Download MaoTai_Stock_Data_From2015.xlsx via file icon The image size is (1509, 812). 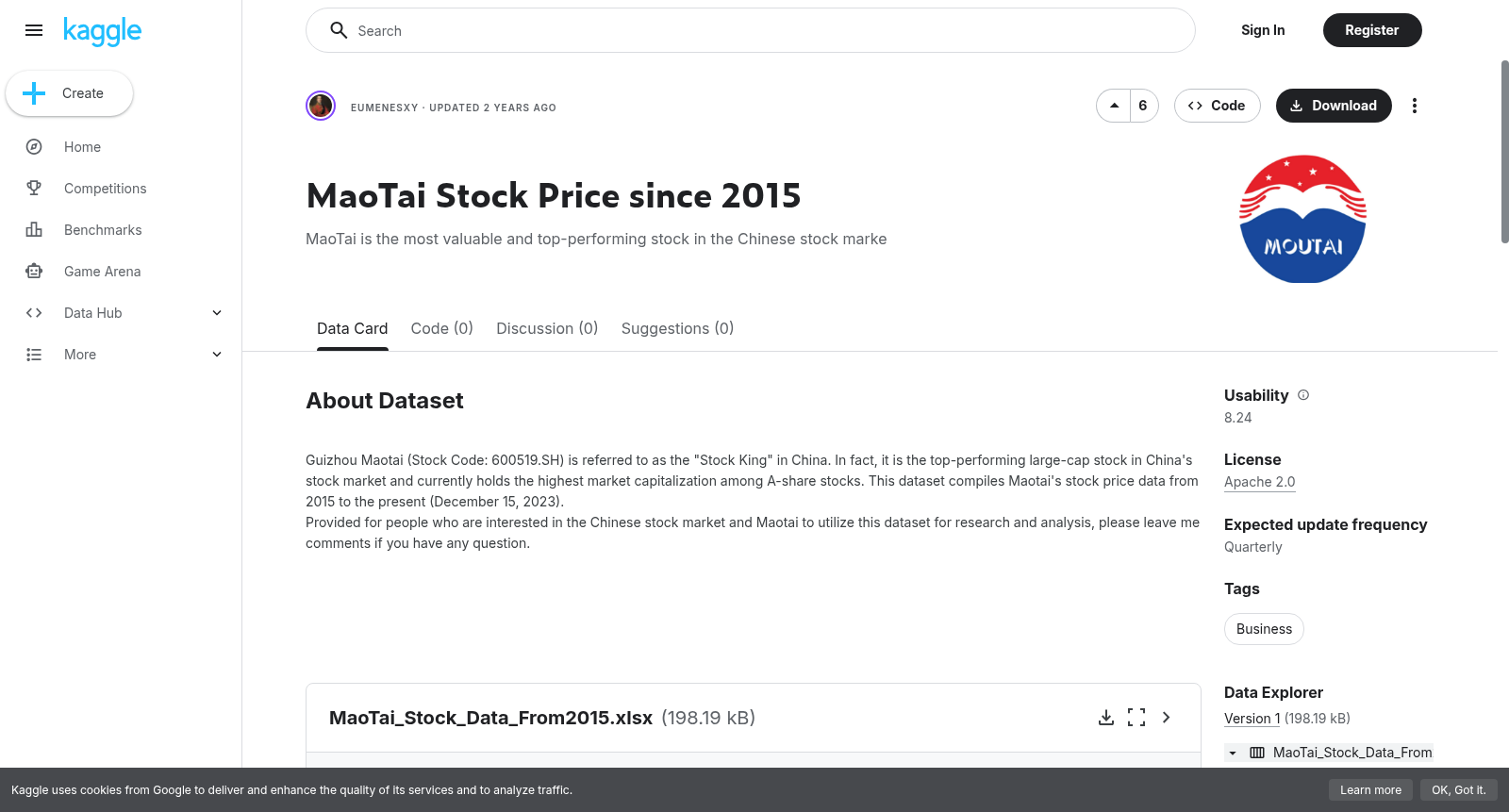[x=1106, y=718]
